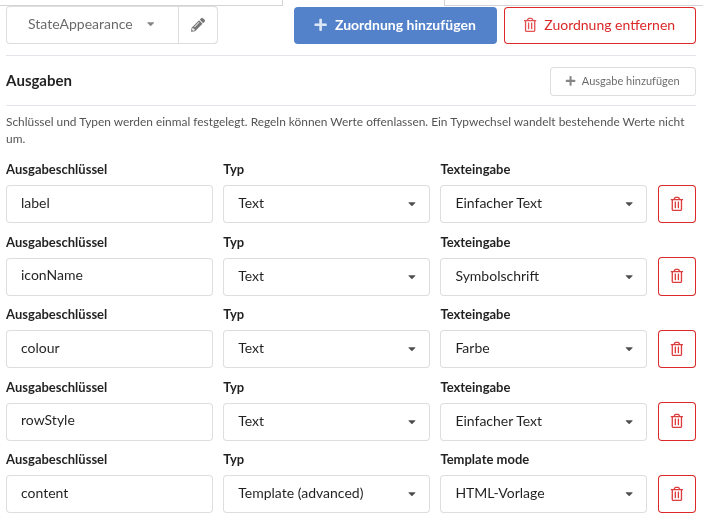Remove the colour output row via trash icon

point(677,349)
